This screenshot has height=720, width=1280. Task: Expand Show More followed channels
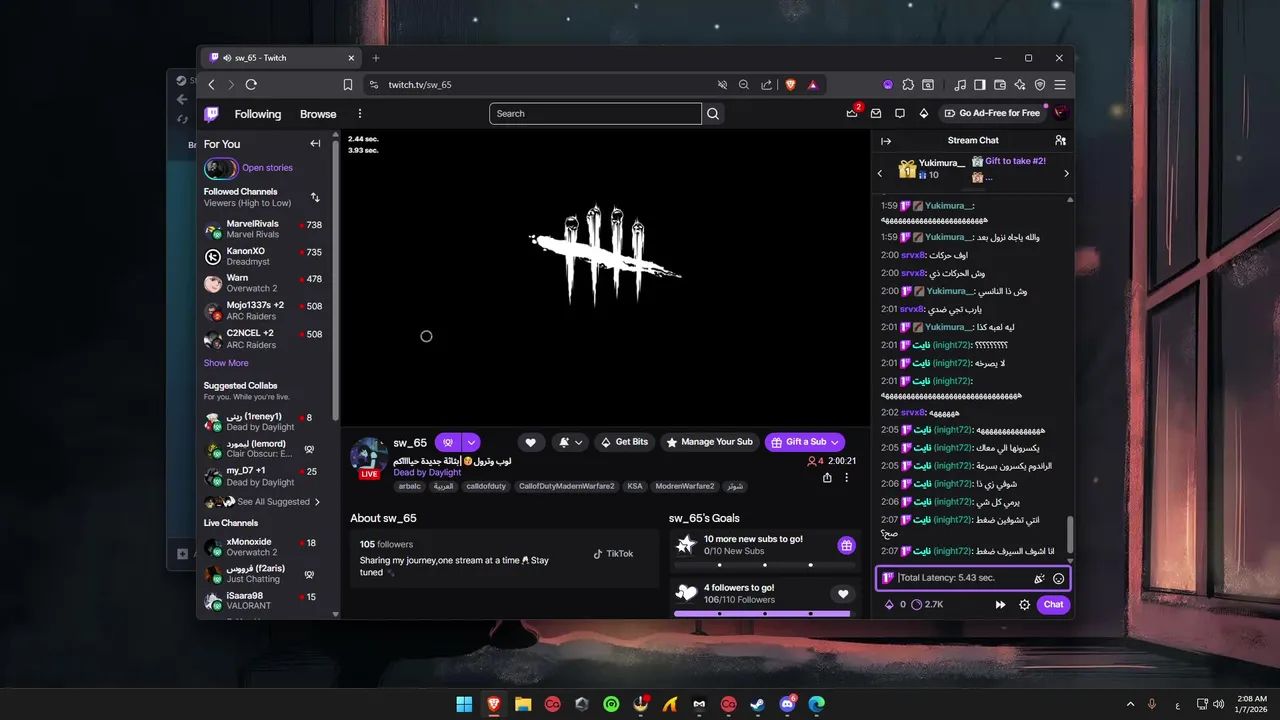click(x=226, y=363)
